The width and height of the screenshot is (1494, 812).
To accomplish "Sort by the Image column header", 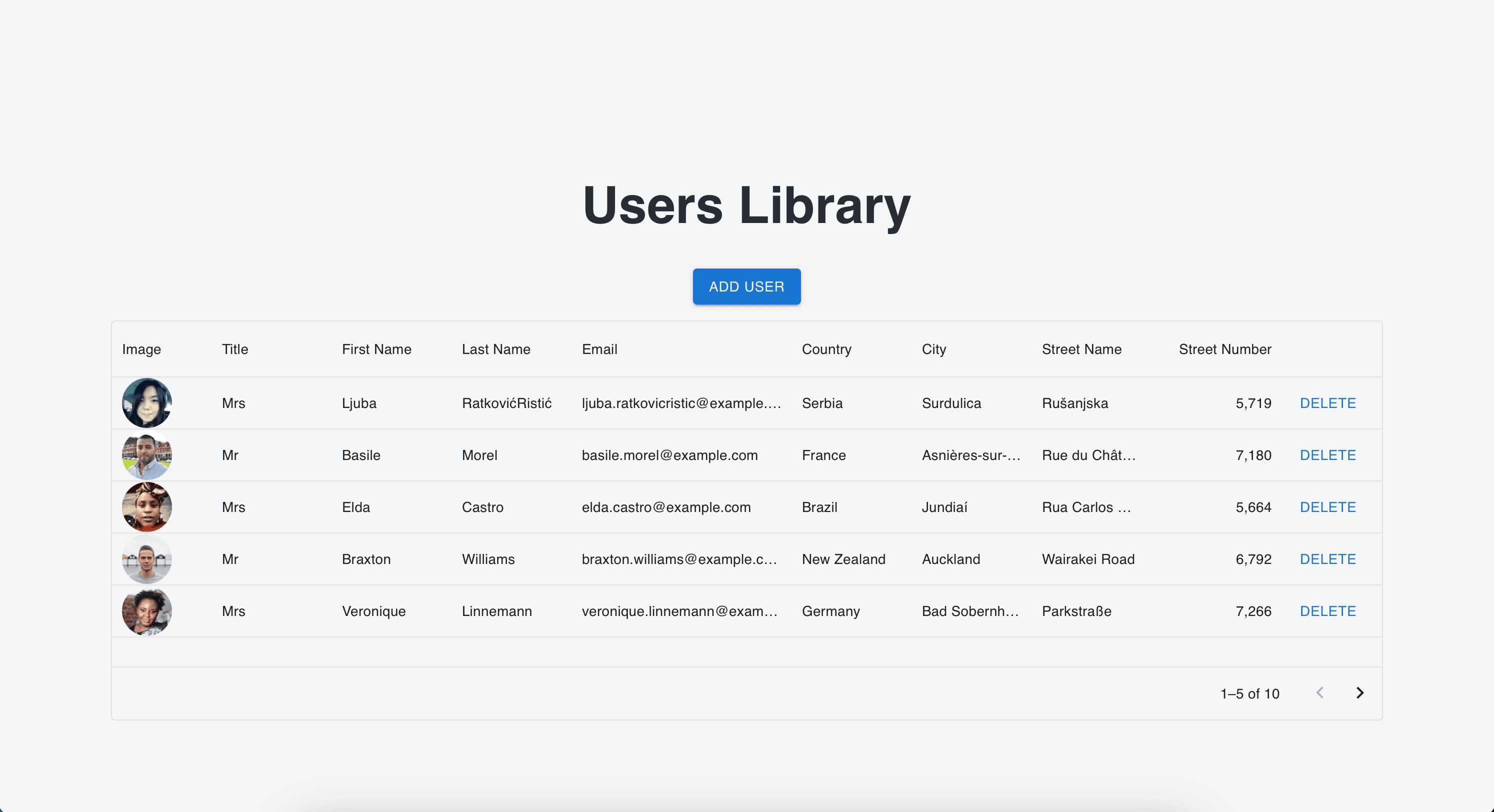I will tap(141, 349).
